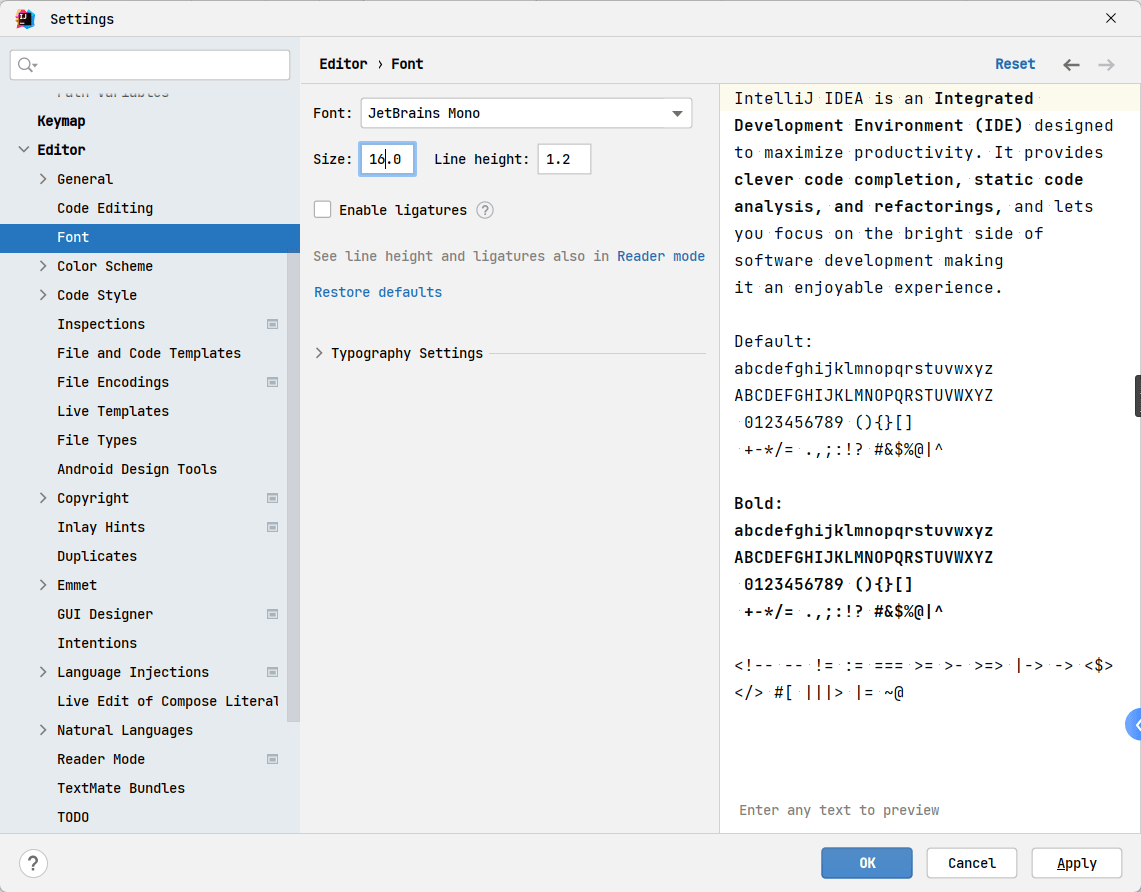Open Android Design Tools page
The height and width of the screenshot is (892, 1141).
click(137, 469)
